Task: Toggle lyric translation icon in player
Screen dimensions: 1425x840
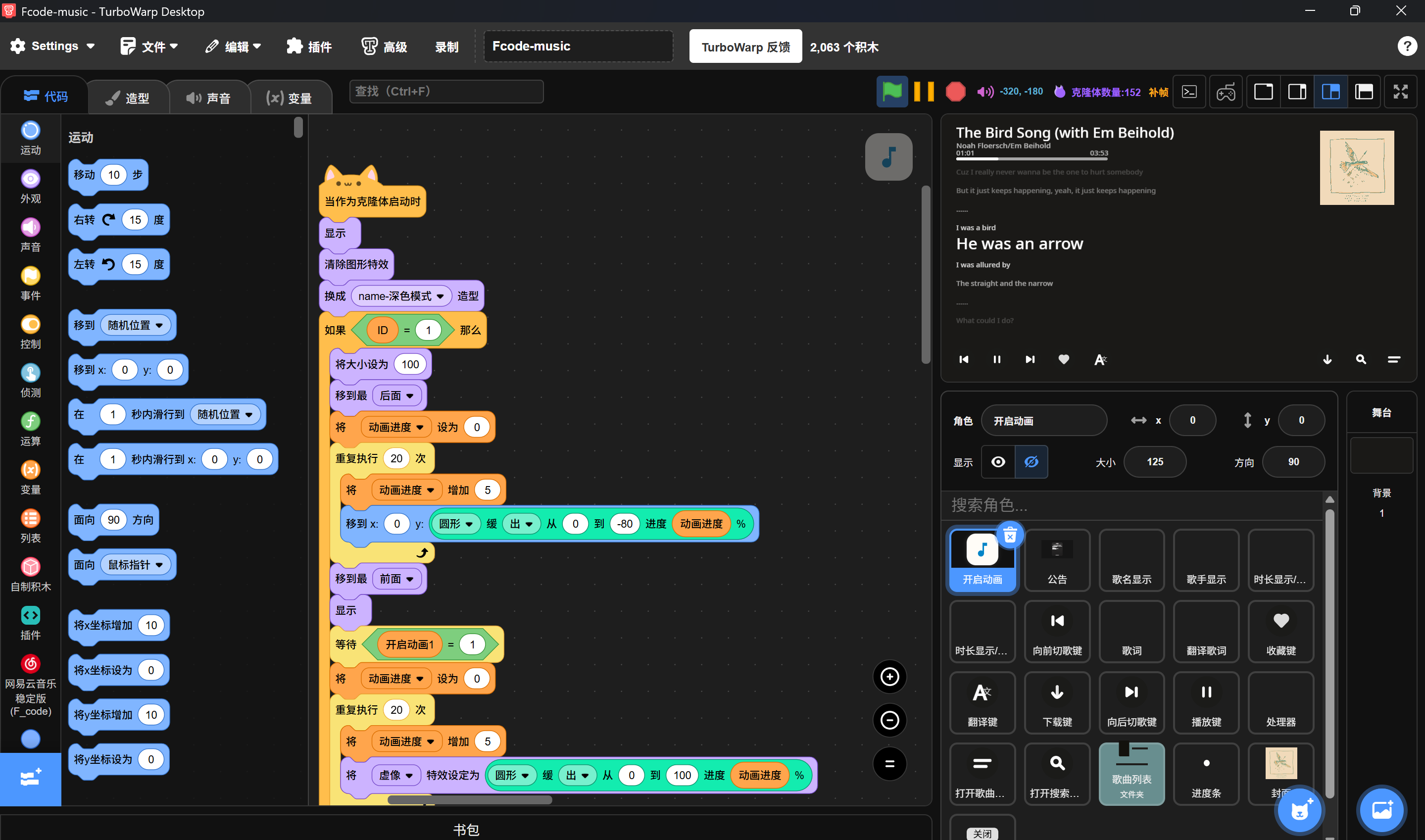Action: (x=1100, y=359)
